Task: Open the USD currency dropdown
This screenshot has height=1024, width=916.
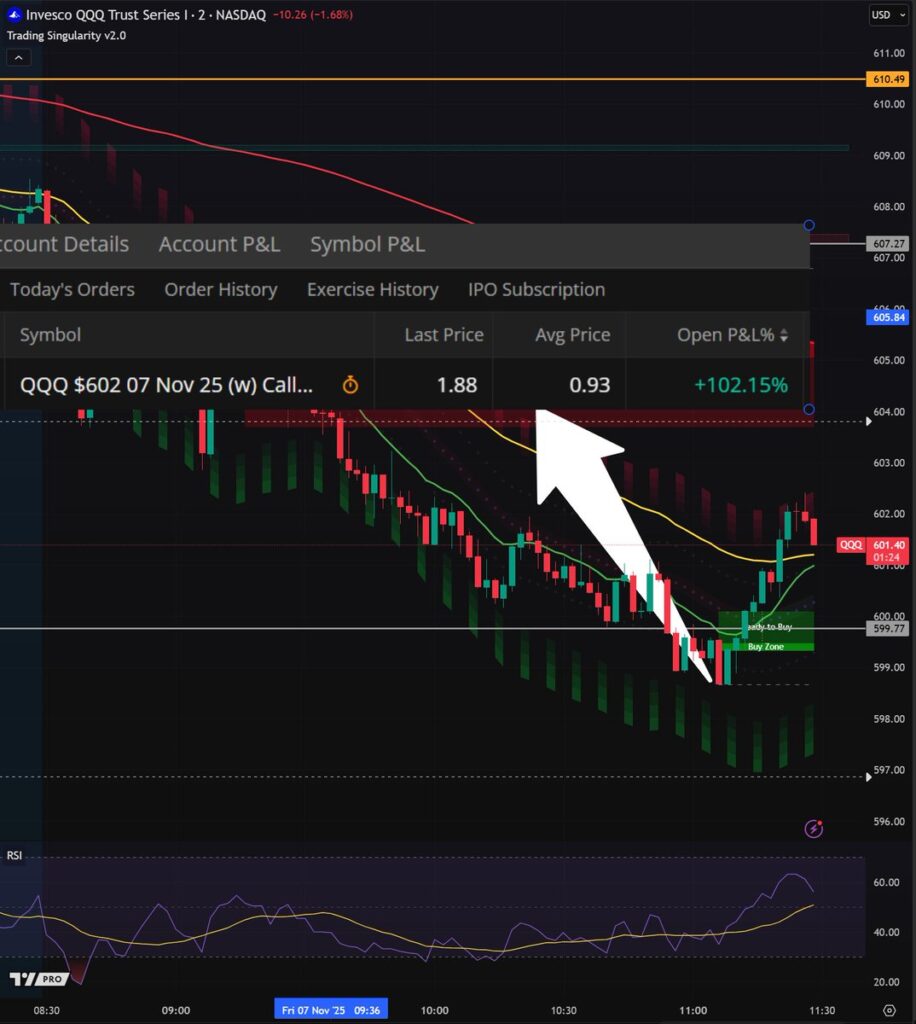Action: 881,15
